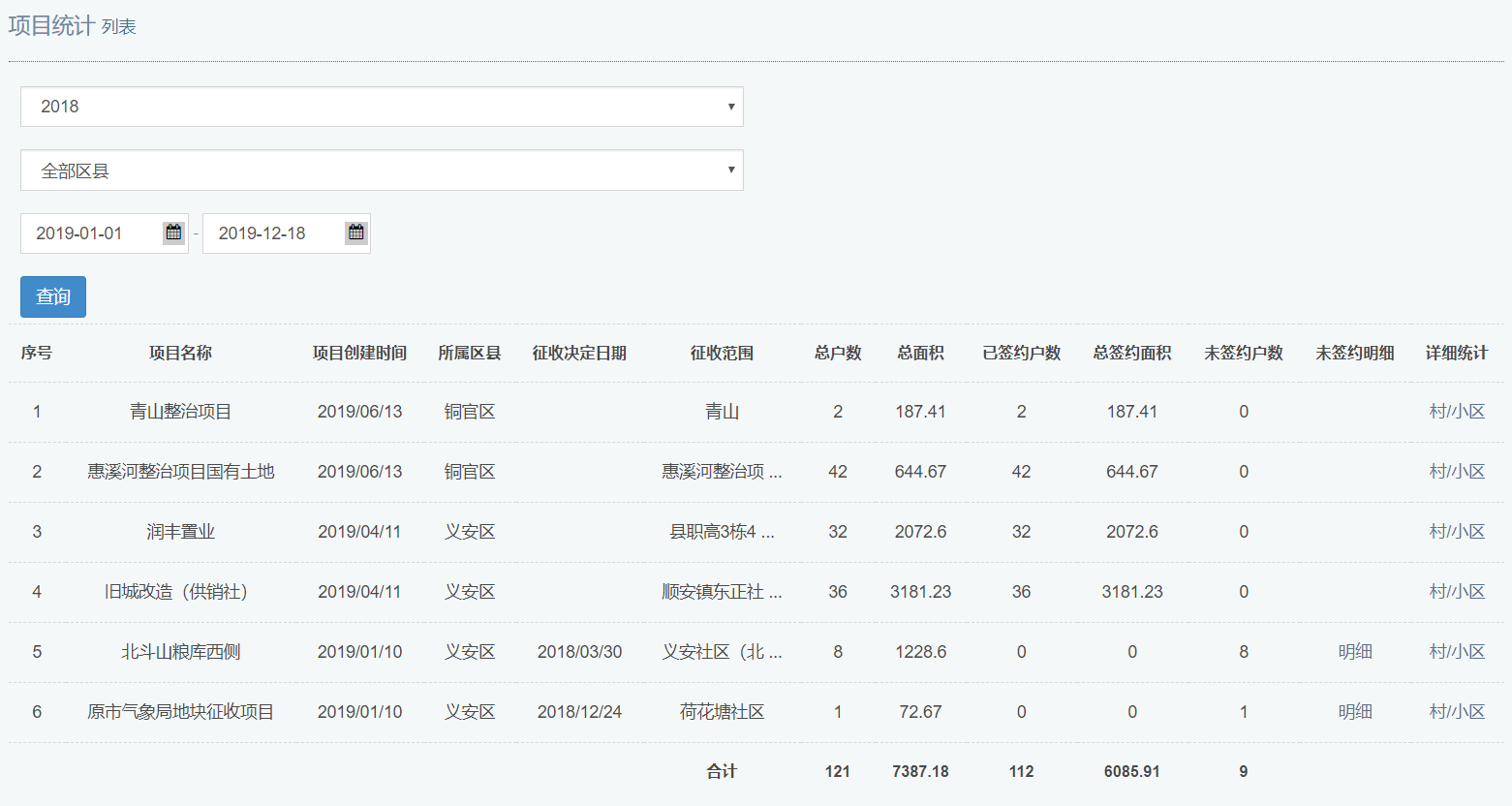Viewport: 1512px width, 806px height.
Task: Click scope cell 青山
Action: tap(722, 412)
